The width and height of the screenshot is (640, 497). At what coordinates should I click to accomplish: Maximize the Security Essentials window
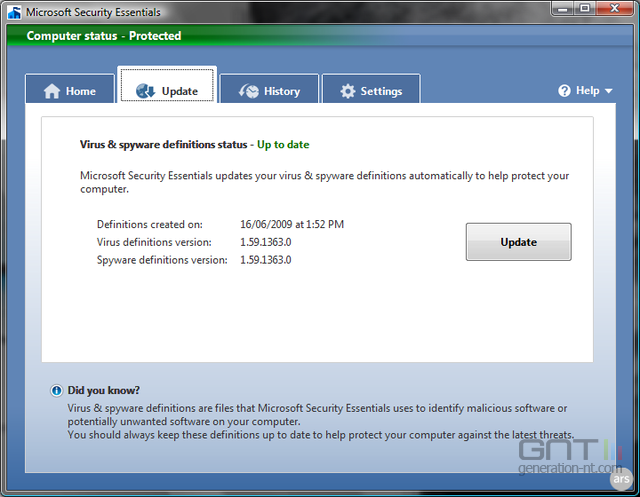(584, 8)
